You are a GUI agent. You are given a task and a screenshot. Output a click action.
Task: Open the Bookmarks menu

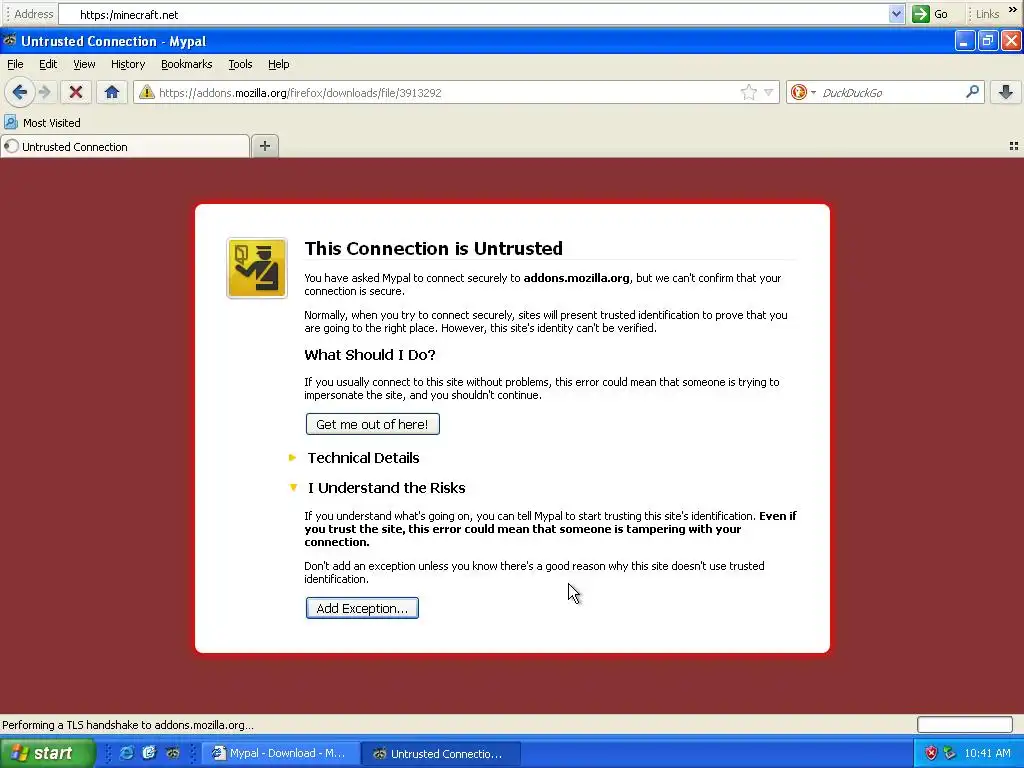(187, 64)
